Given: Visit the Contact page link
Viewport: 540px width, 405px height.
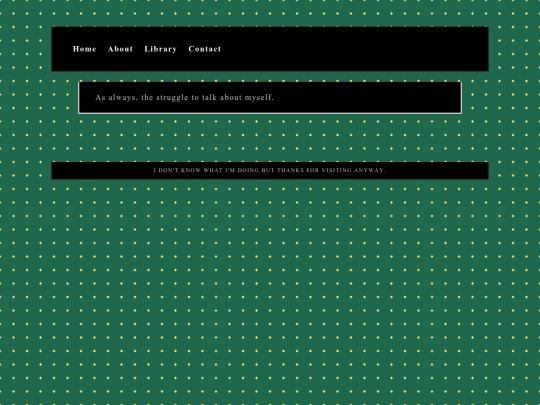Looking at the screenshot, I should [205, 49].
